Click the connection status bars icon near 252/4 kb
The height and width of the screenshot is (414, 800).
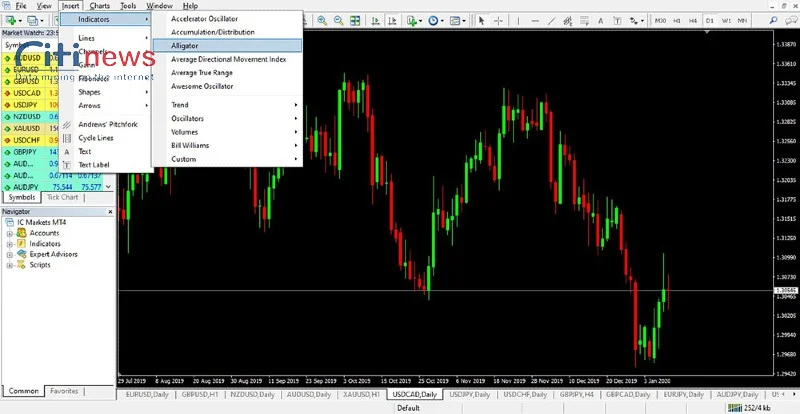point(734,407)
